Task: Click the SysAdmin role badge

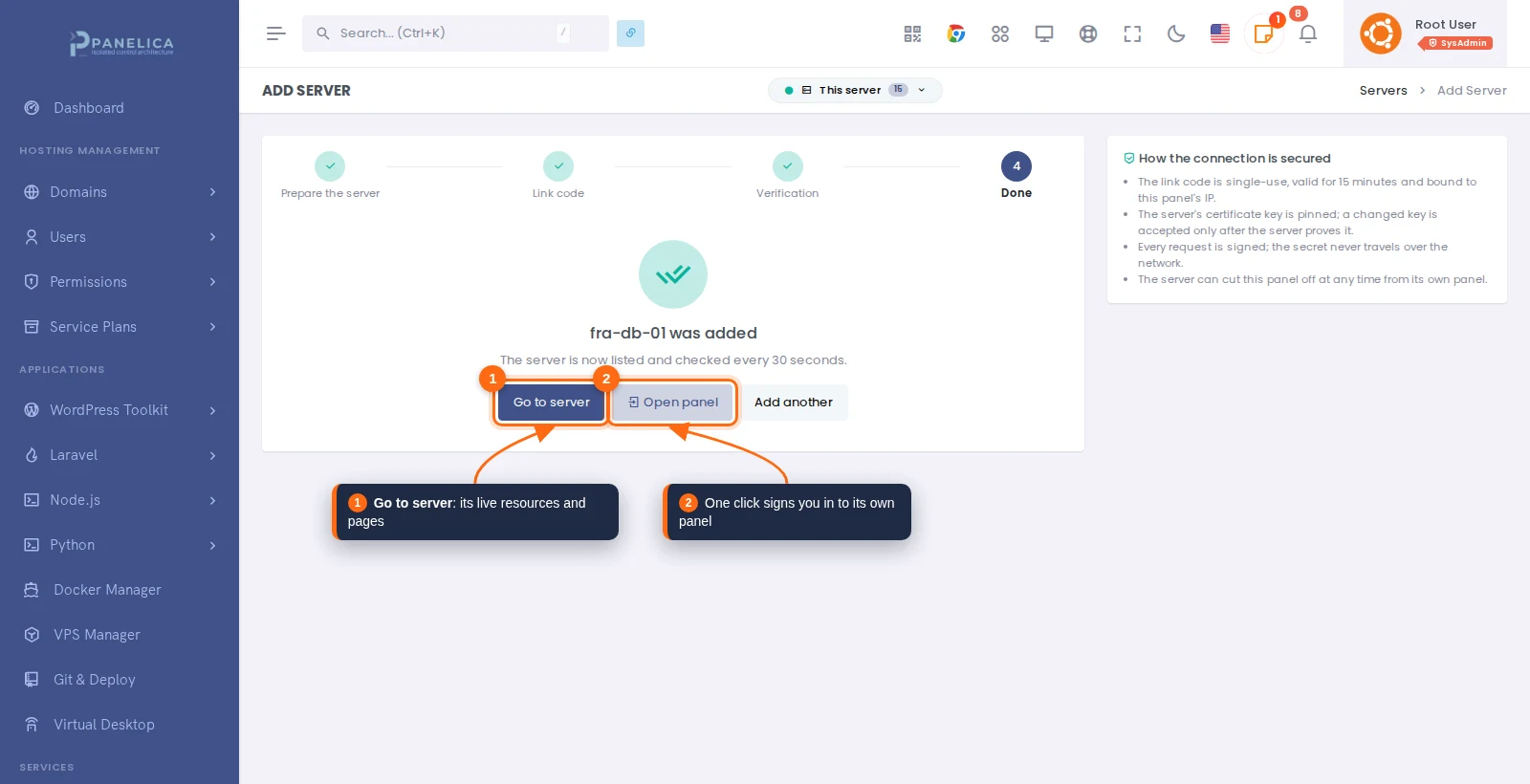Action: point(1457,43)
